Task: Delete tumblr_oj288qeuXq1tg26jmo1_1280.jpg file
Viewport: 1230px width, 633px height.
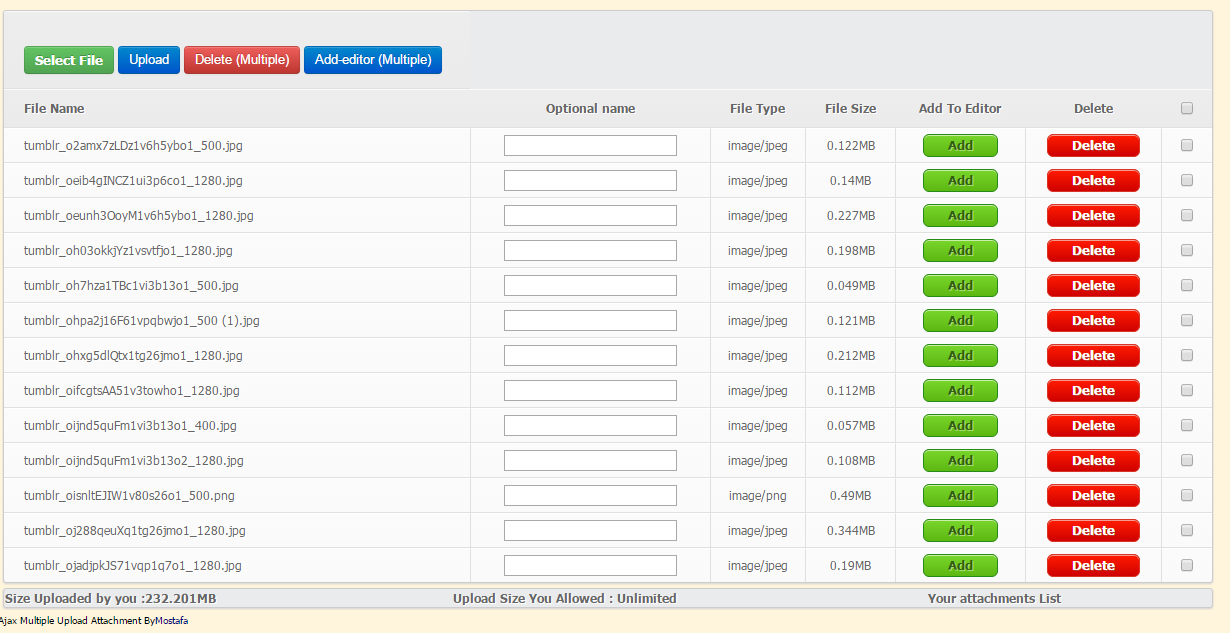Action: click(x=1093, y=531)
